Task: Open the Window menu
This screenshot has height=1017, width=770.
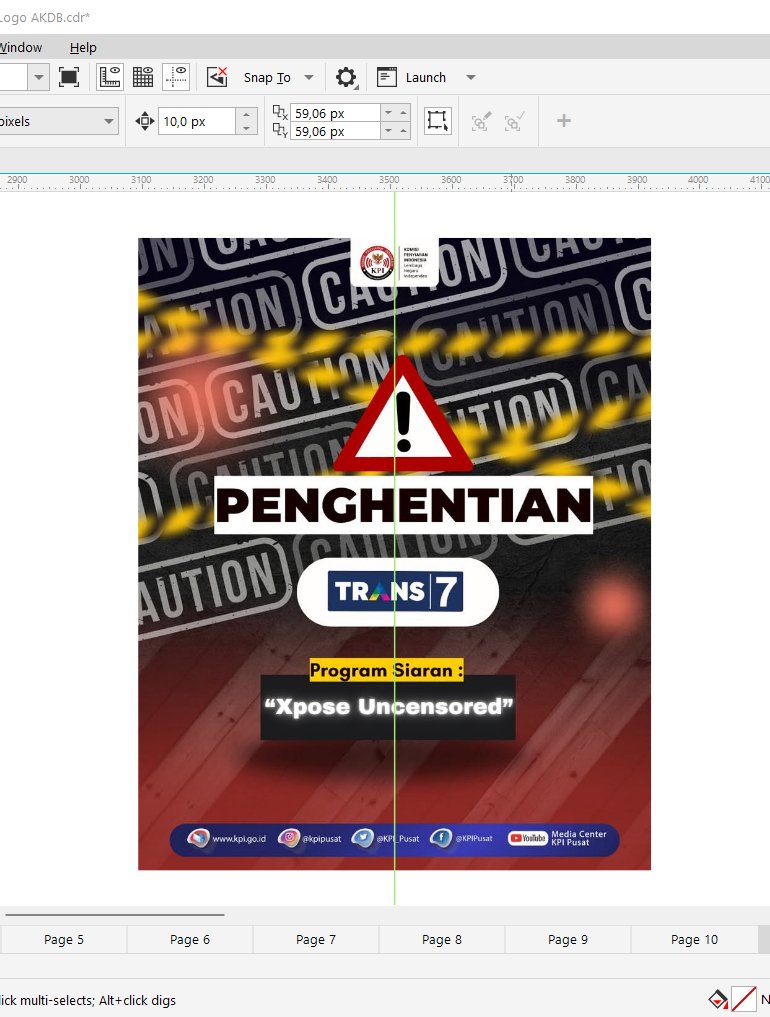Action: [x=21, y=47]
